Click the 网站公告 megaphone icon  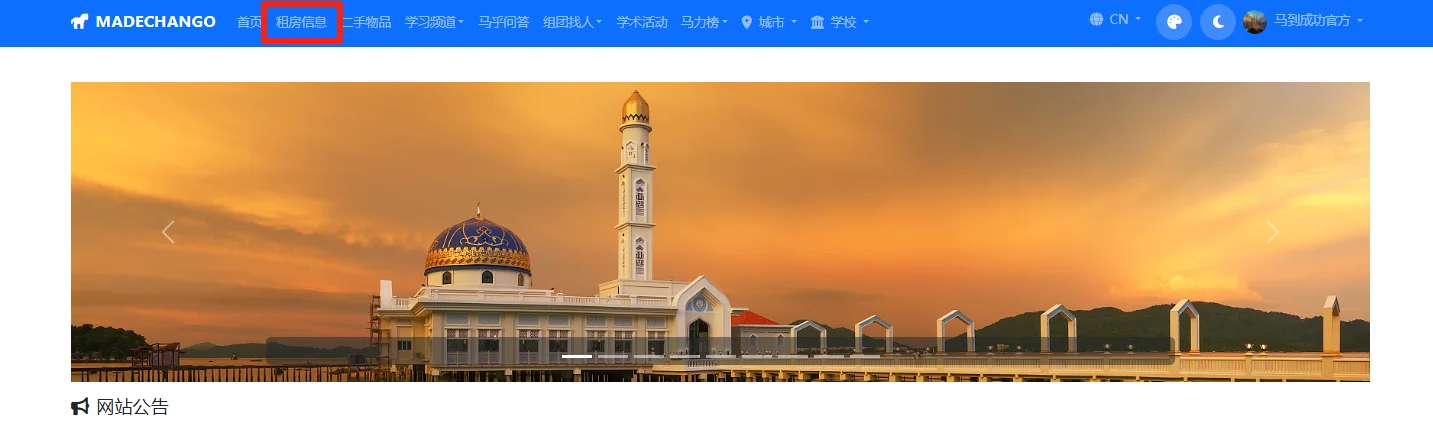click(x=80, y=407)
